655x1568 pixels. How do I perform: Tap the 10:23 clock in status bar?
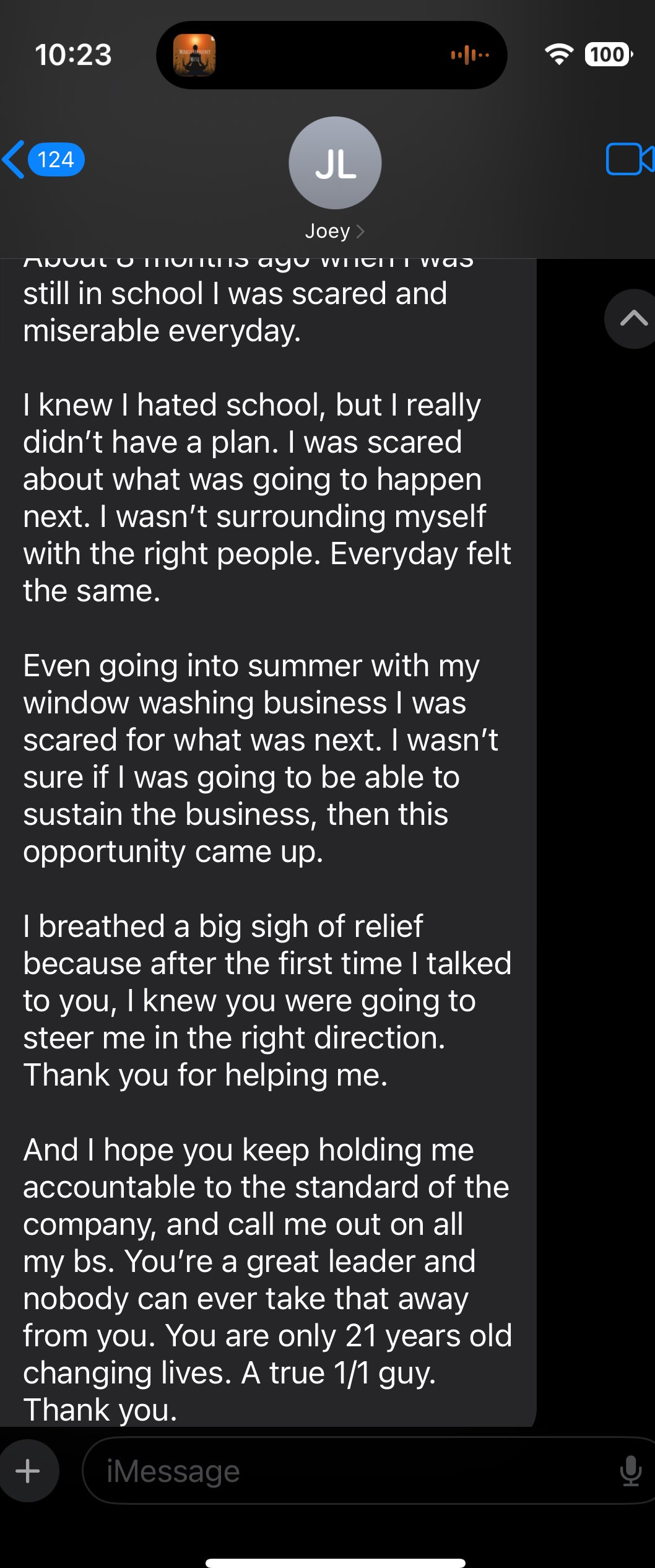[x=73, y=54]
